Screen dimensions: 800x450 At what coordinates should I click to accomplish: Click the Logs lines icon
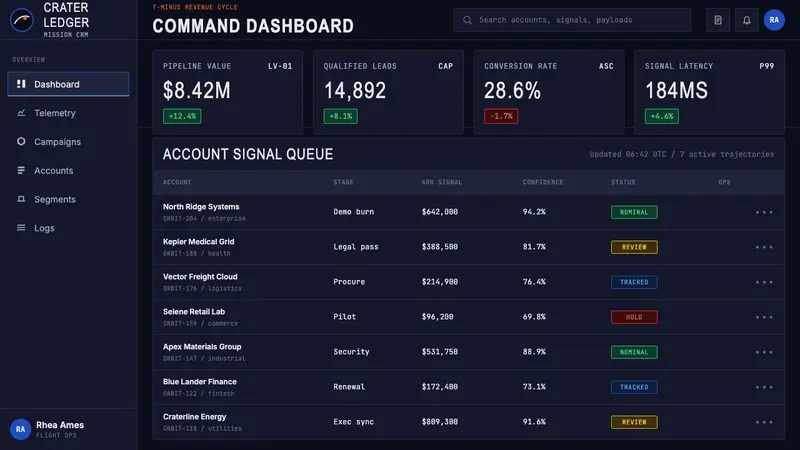pyautogui.click(x=21, y=228)
